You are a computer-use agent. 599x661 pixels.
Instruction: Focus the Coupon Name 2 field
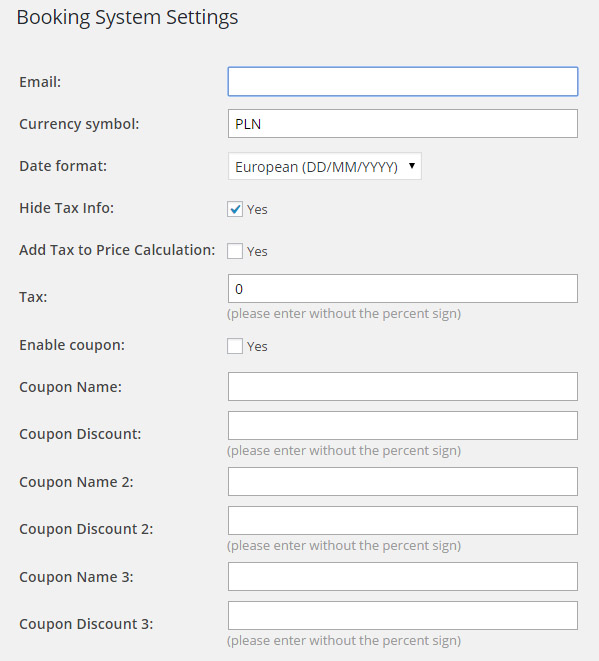click(x=403, y=481)
